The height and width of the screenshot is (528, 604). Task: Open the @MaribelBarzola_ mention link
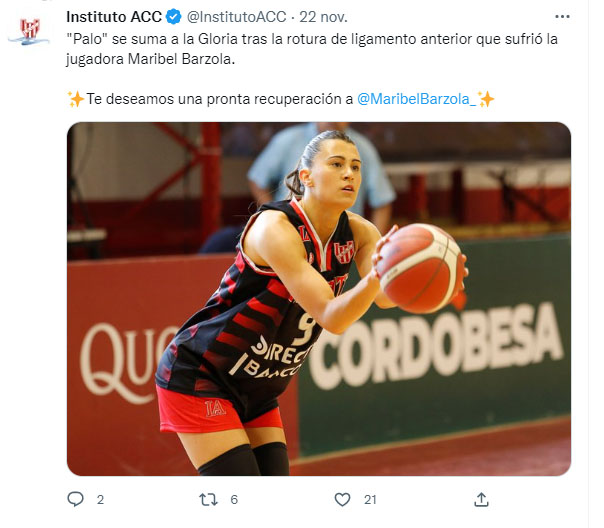(x=417, y=99)
